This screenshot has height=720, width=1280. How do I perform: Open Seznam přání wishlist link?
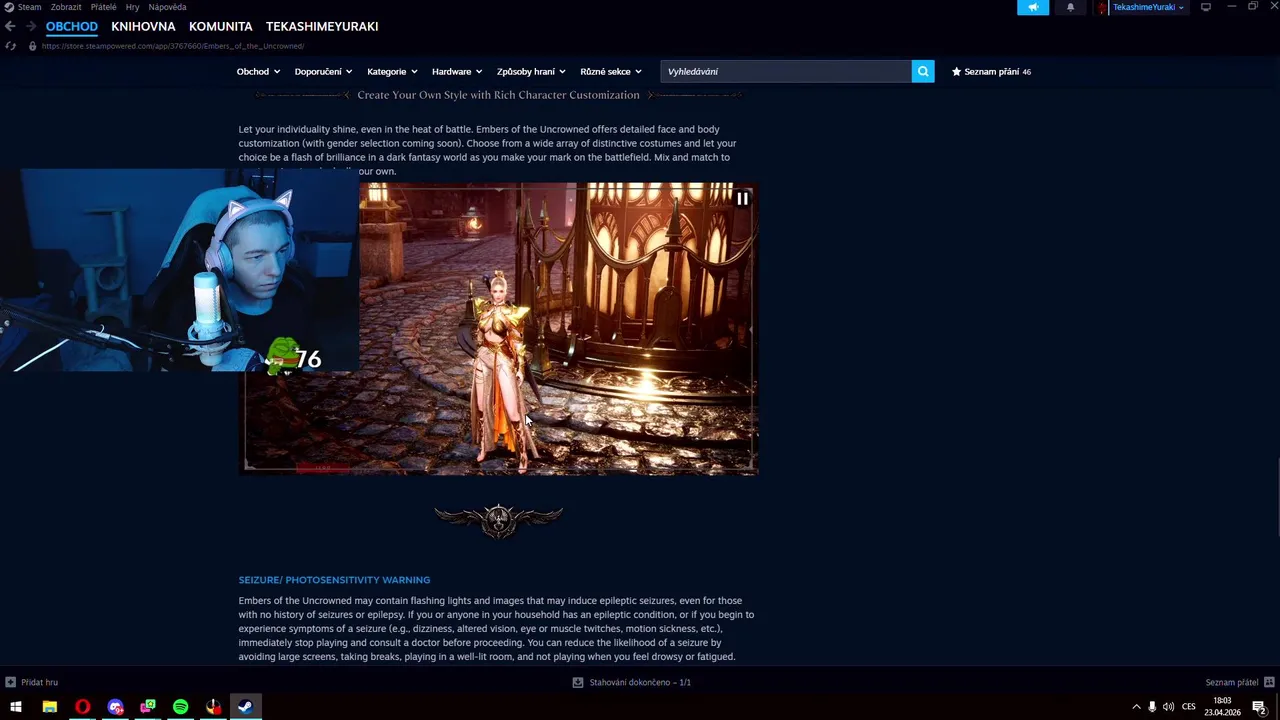991,71
